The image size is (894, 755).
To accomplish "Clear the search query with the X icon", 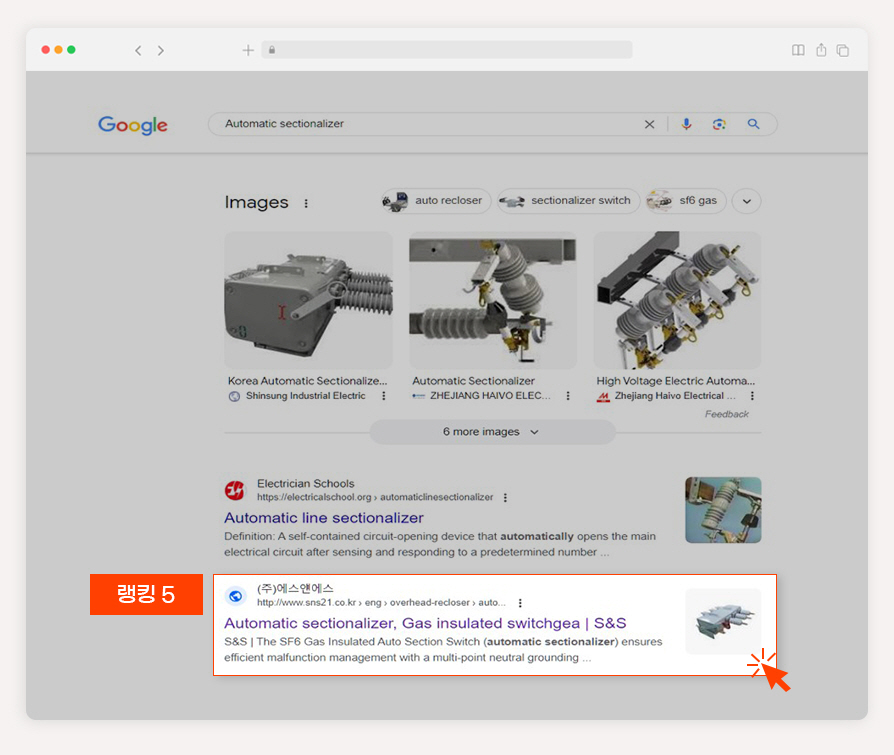I will click(649, 124).
